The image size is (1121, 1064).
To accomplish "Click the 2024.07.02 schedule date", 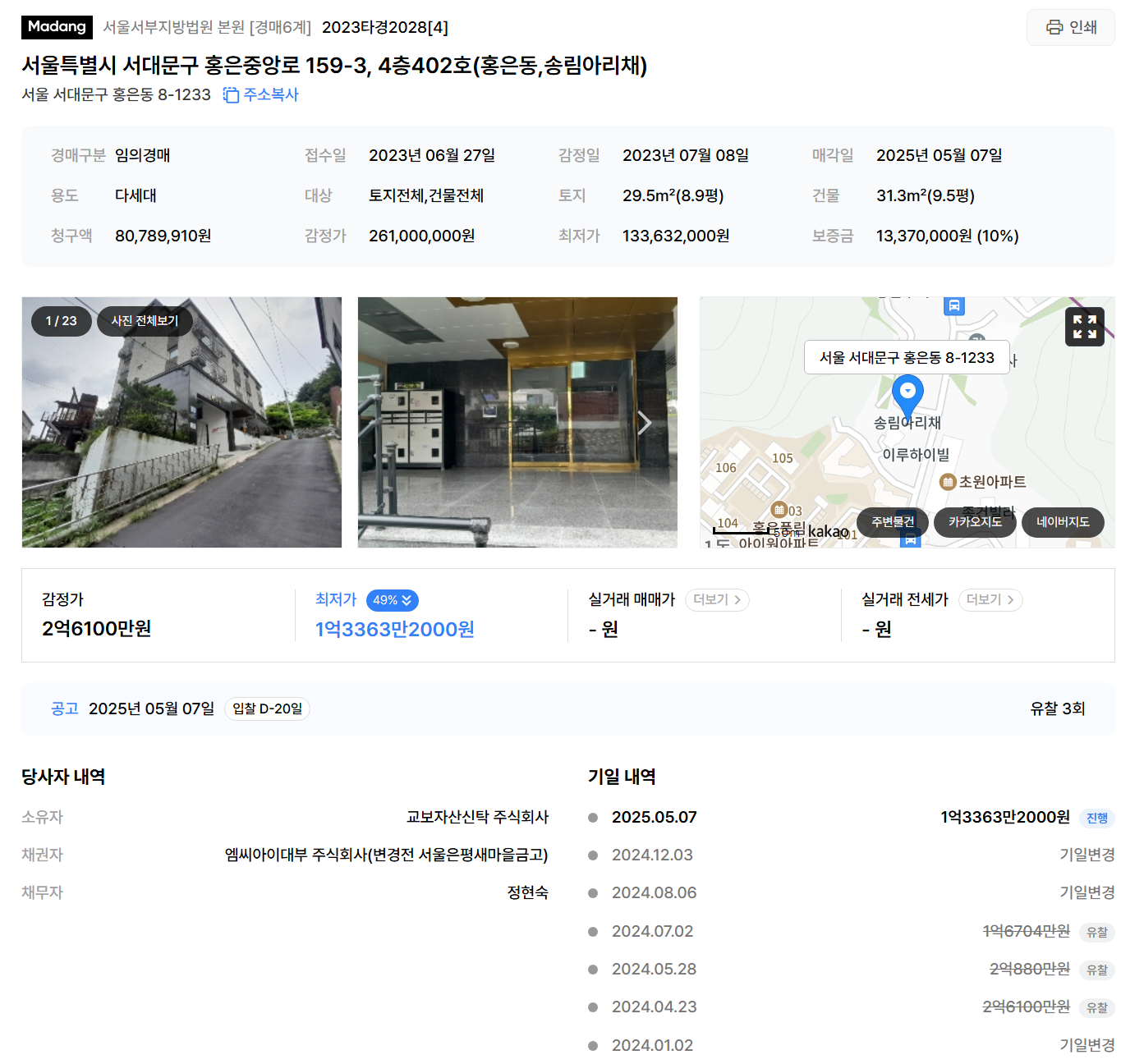I will point(652,932).
